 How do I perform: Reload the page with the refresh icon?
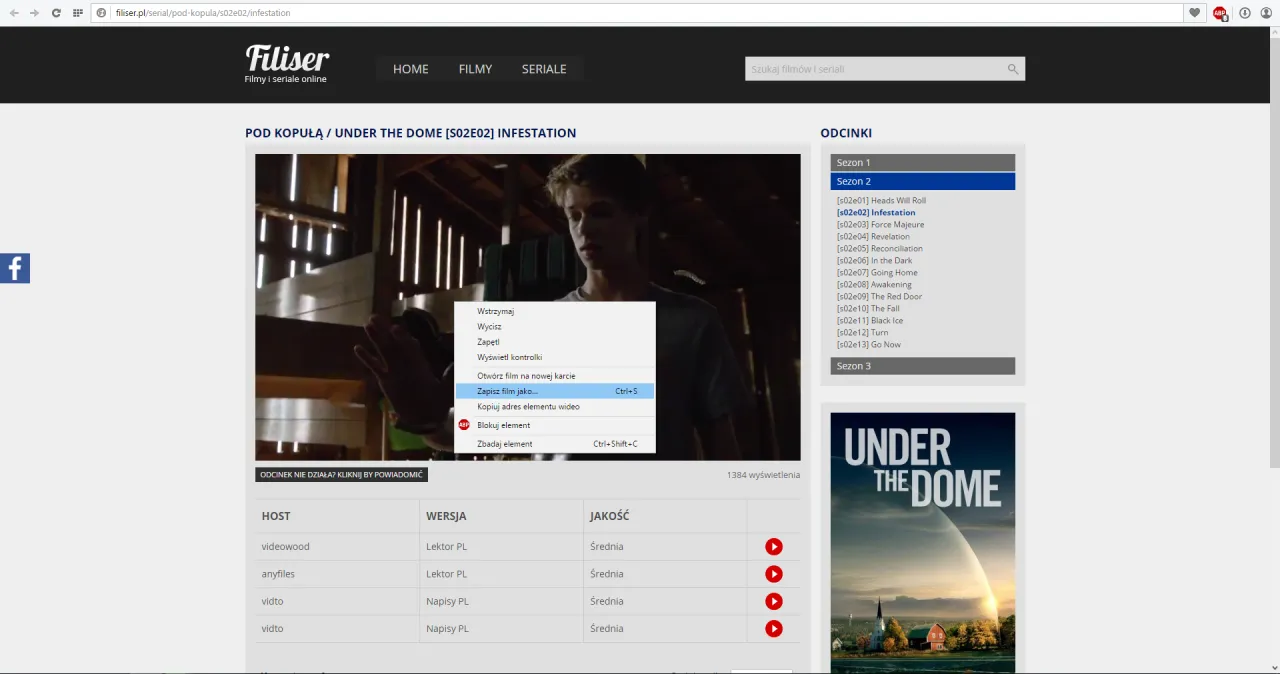tap(56, 13)
